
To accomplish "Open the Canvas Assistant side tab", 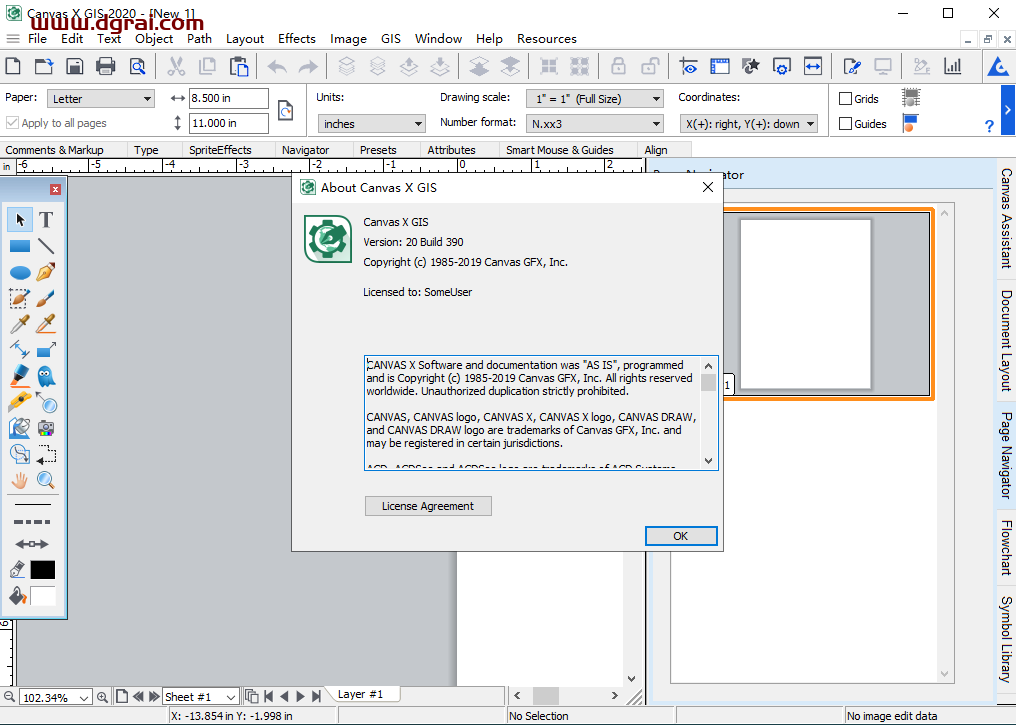I will [1006, 218].
